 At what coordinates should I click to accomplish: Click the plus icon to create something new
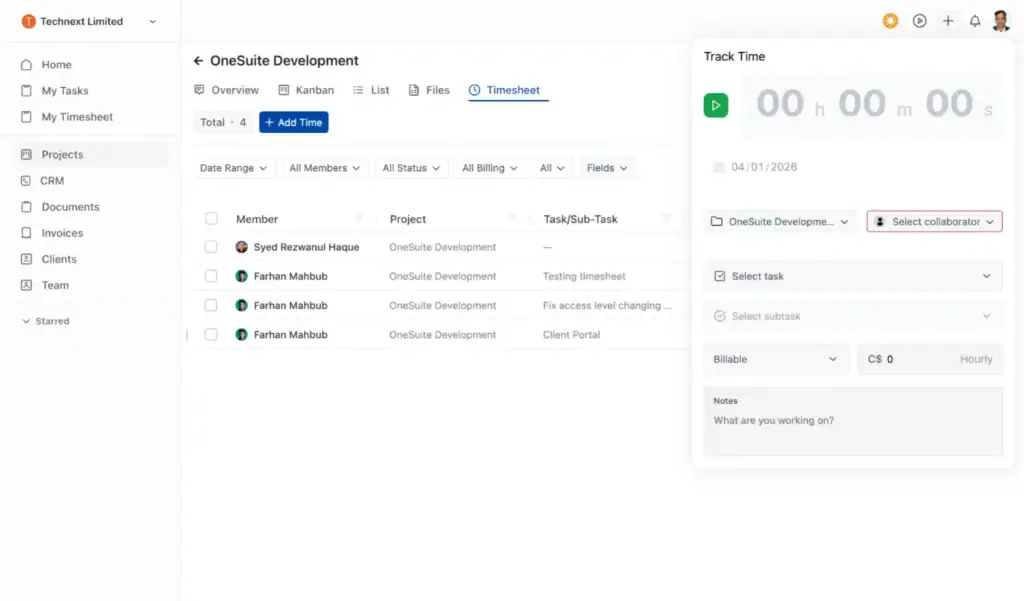coord(948,20)
